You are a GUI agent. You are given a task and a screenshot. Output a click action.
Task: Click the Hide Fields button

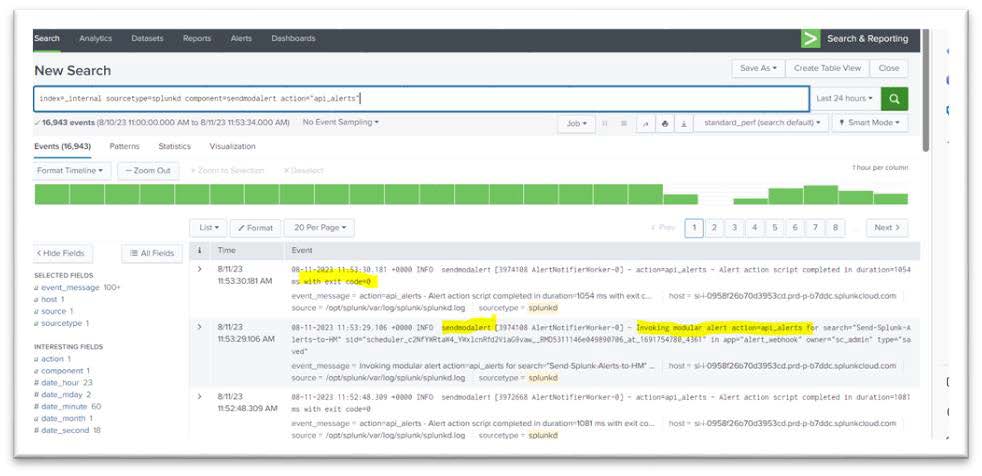point(62,253)
